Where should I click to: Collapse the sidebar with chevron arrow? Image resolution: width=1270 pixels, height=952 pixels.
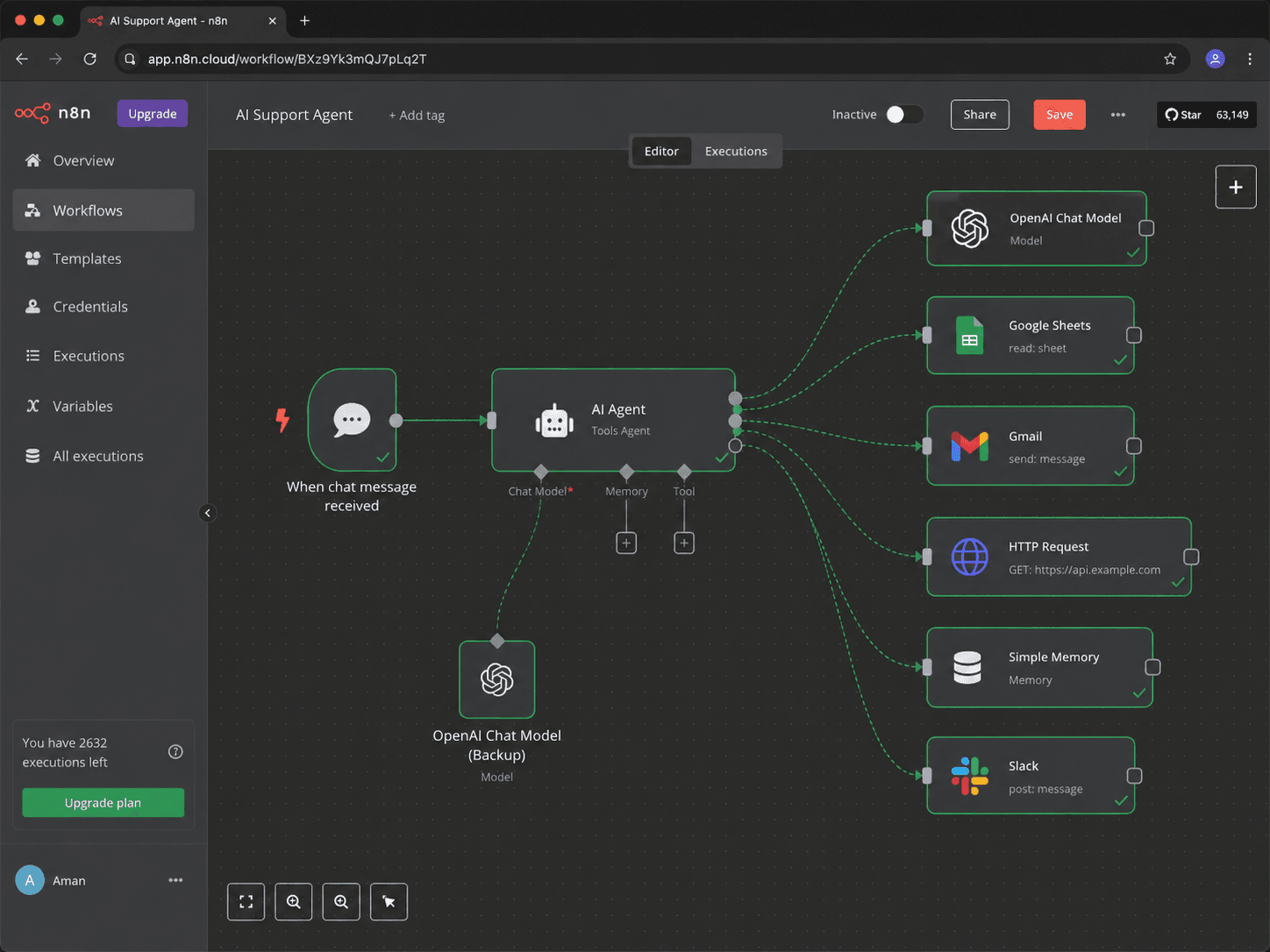point(207,513)
